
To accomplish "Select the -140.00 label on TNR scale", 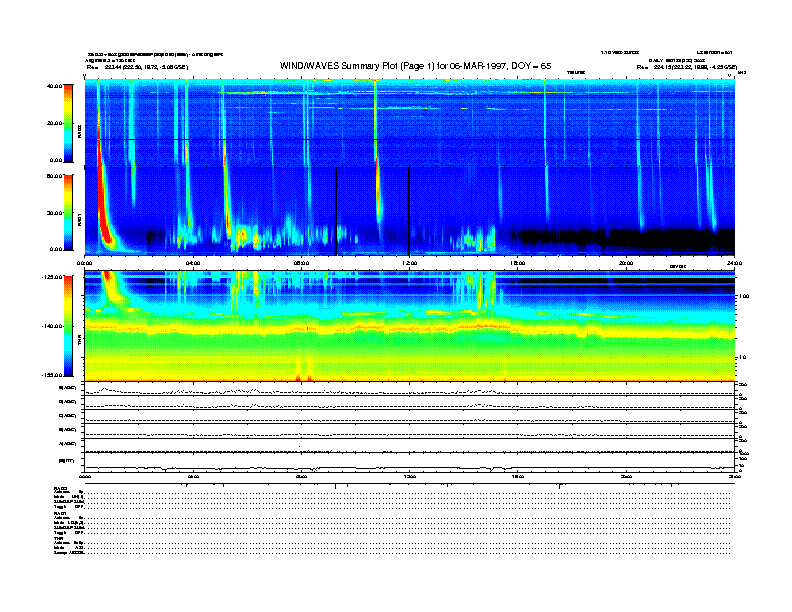I will point(52,326).
